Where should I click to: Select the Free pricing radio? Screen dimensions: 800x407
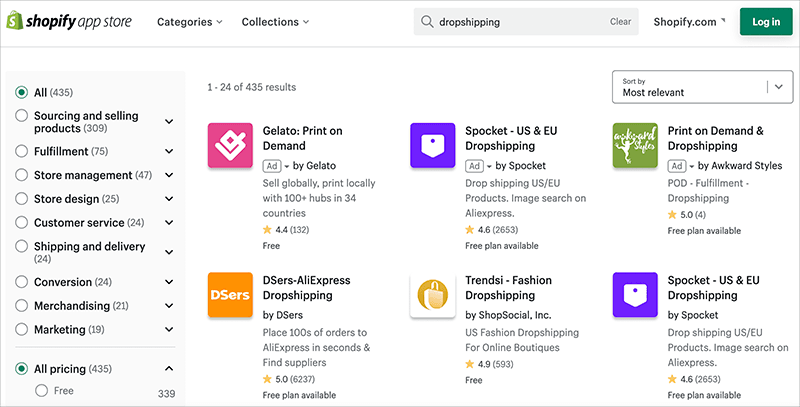41,391
